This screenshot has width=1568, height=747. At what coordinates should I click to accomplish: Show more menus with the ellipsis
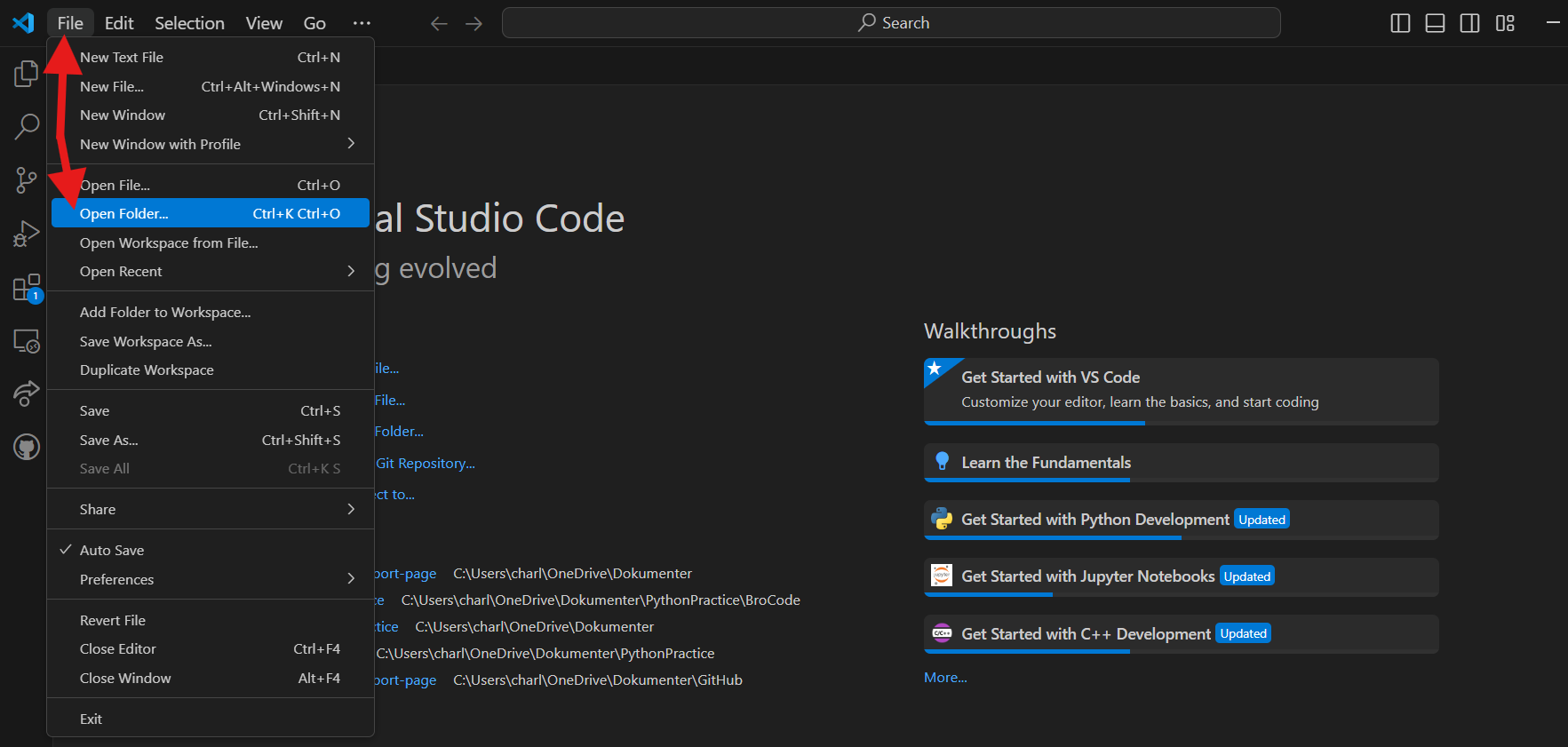362,23
